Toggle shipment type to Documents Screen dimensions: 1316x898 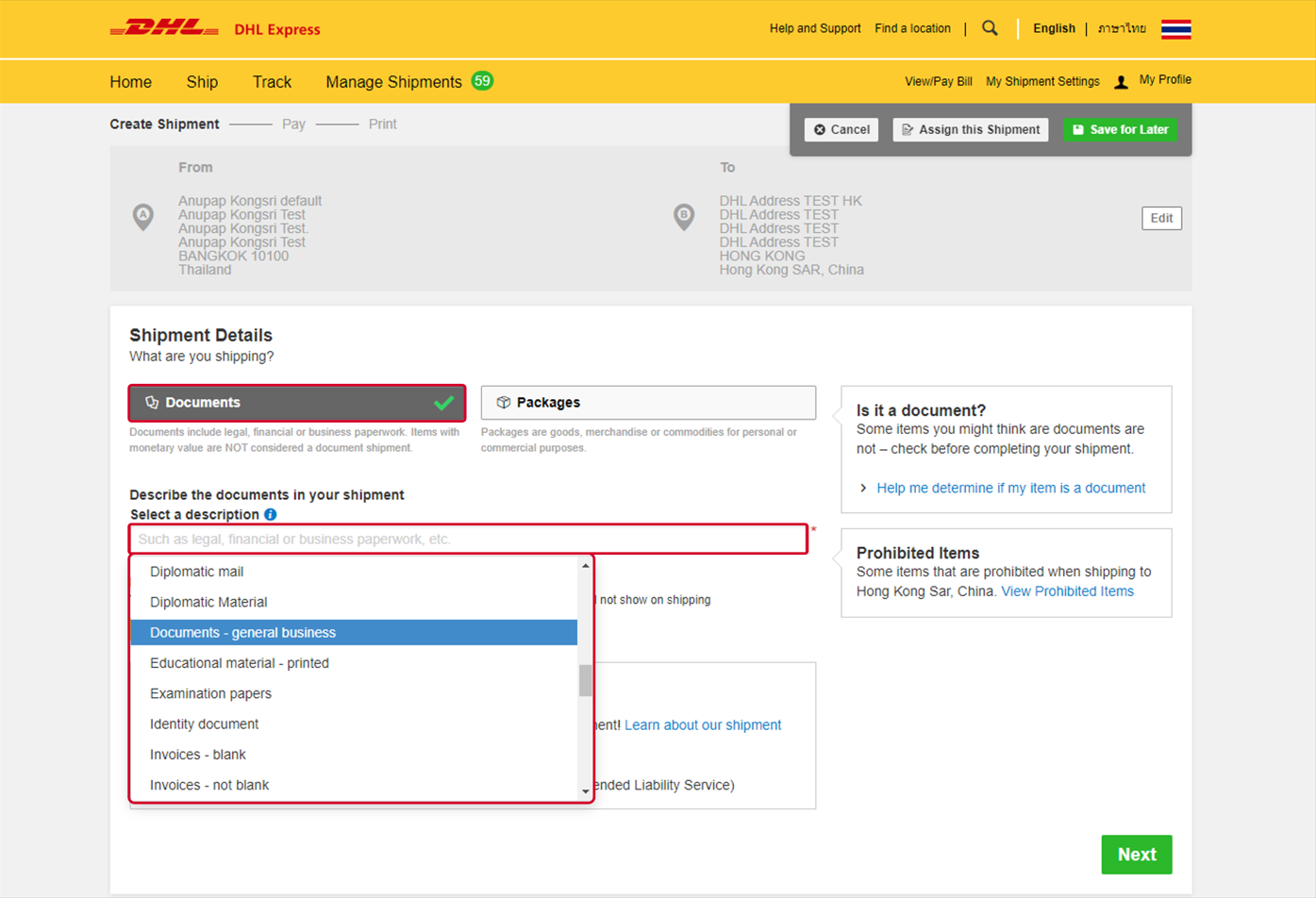click(x=296, y=402)
